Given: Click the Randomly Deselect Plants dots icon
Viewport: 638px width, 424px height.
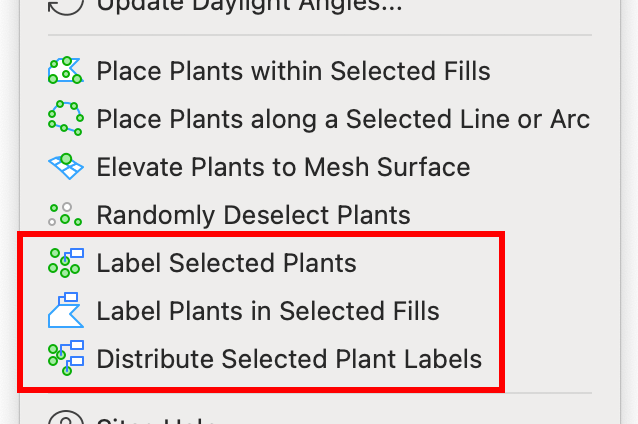Looking at the screenshot, I should 65,214.
